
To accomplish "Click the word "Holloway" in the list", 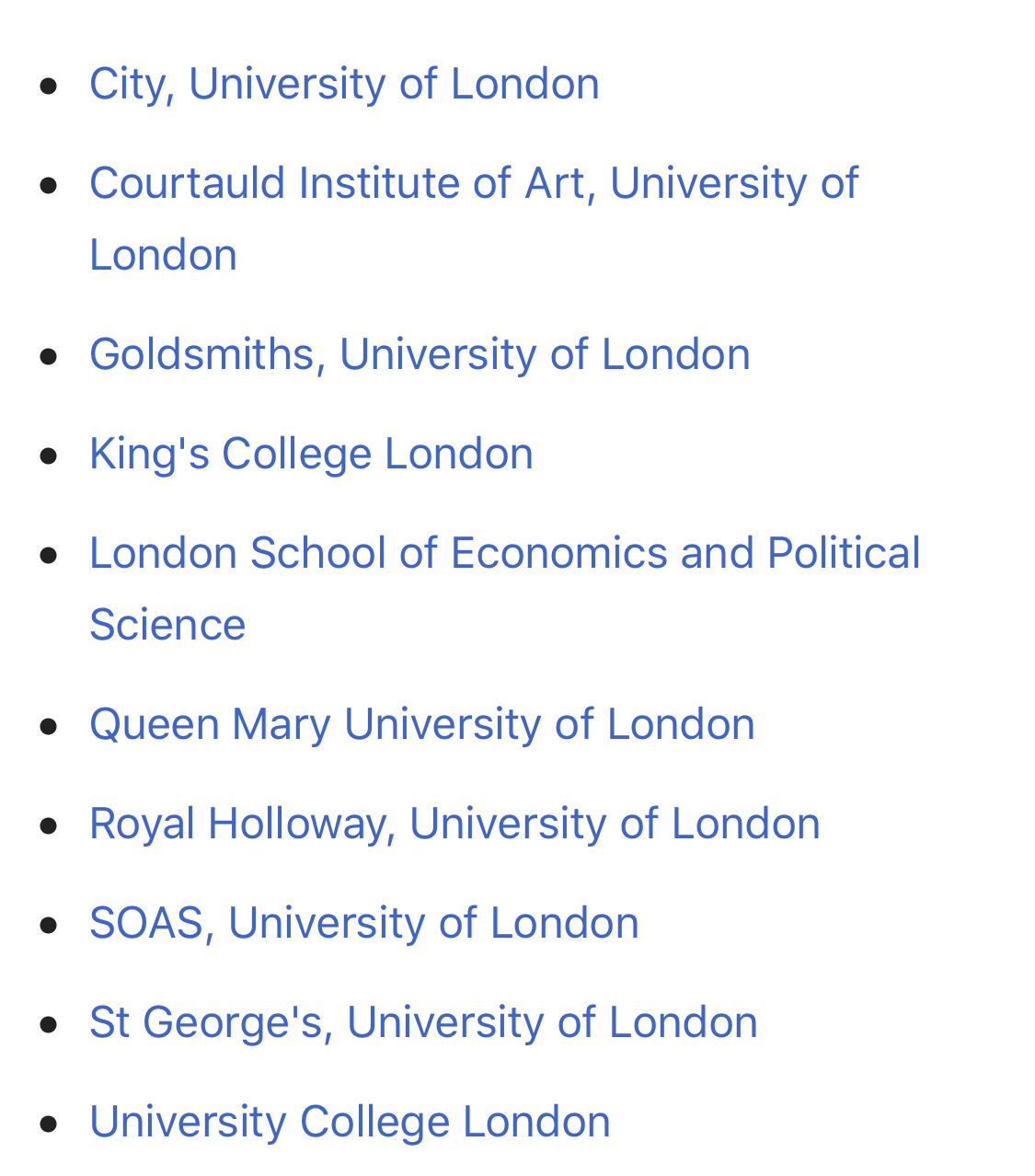I will click(294, 824).
